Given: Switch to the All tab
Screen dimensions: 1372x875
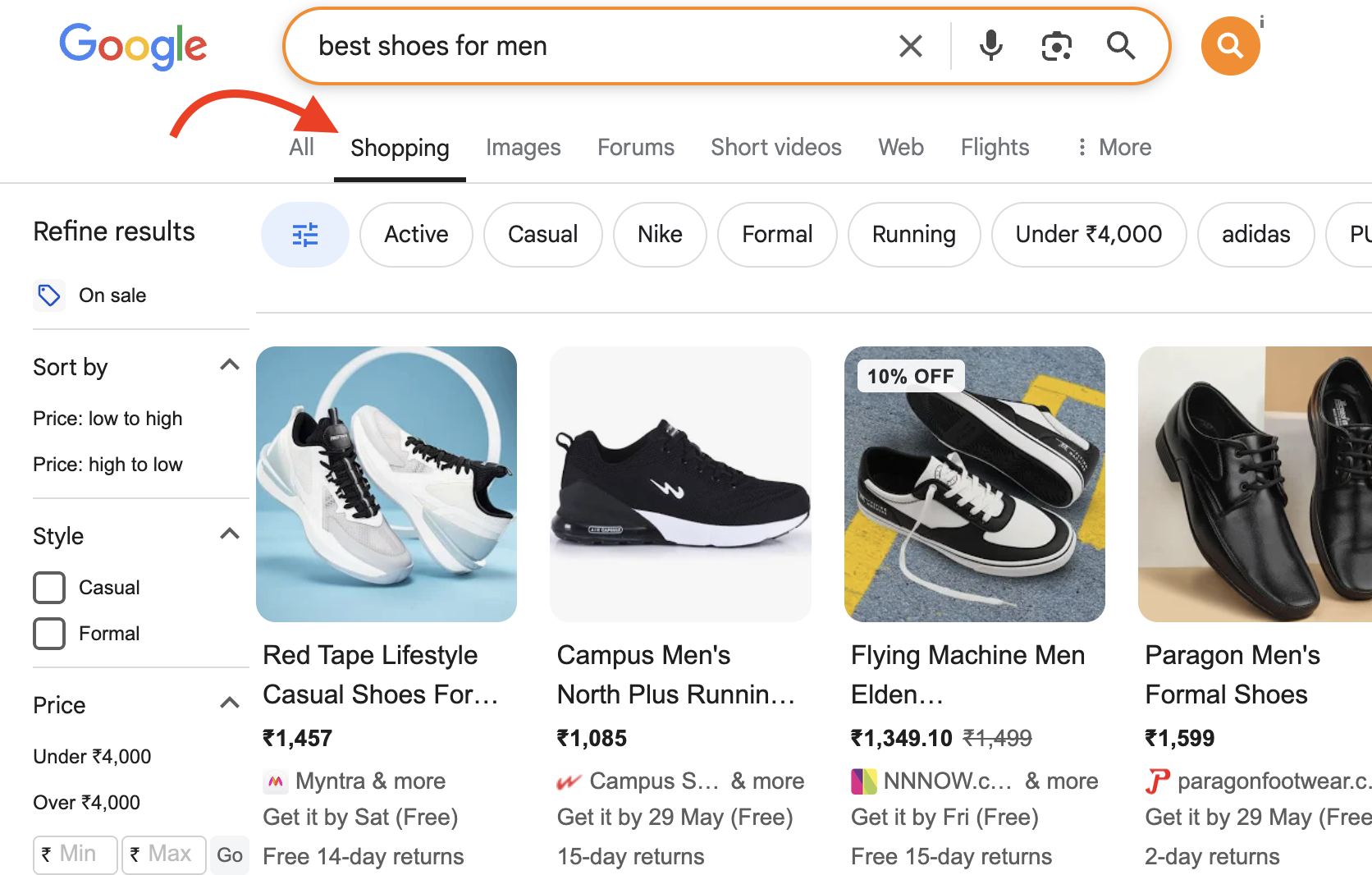Looking at the screenshot, I should point(302,147).
